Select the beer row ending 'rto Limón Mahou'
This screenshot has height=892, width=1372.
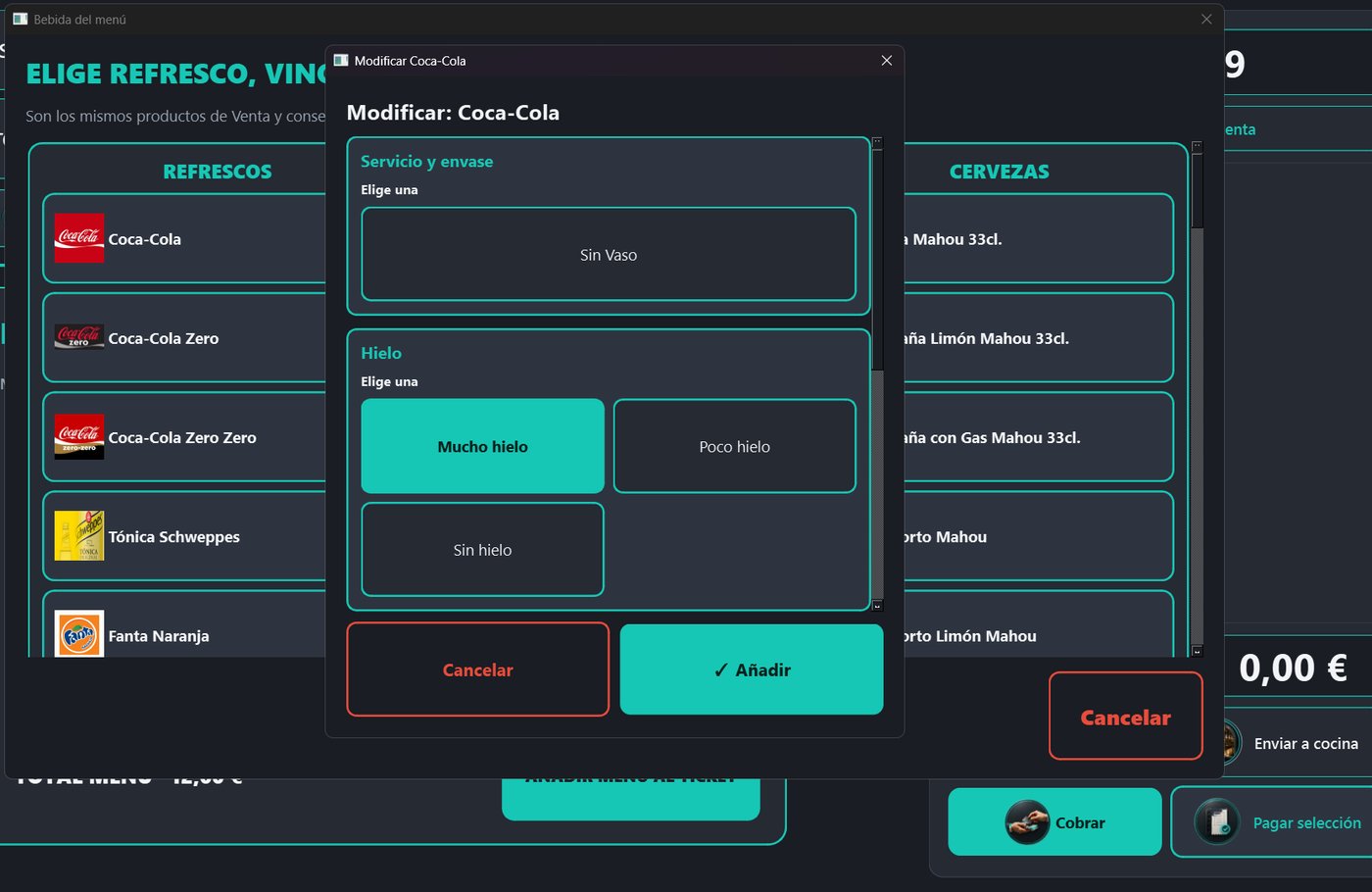[x=1038, y=624]
